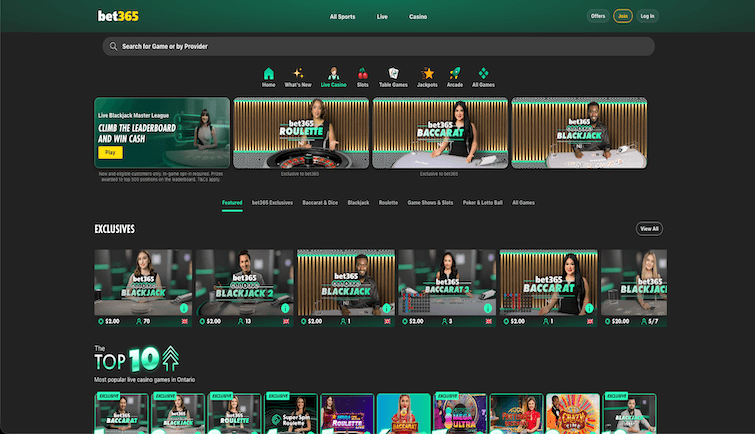Open first Top 10 Baccarat tile
Image resolution: width=755 pixels, height=434 pixels.
[121, 413]
